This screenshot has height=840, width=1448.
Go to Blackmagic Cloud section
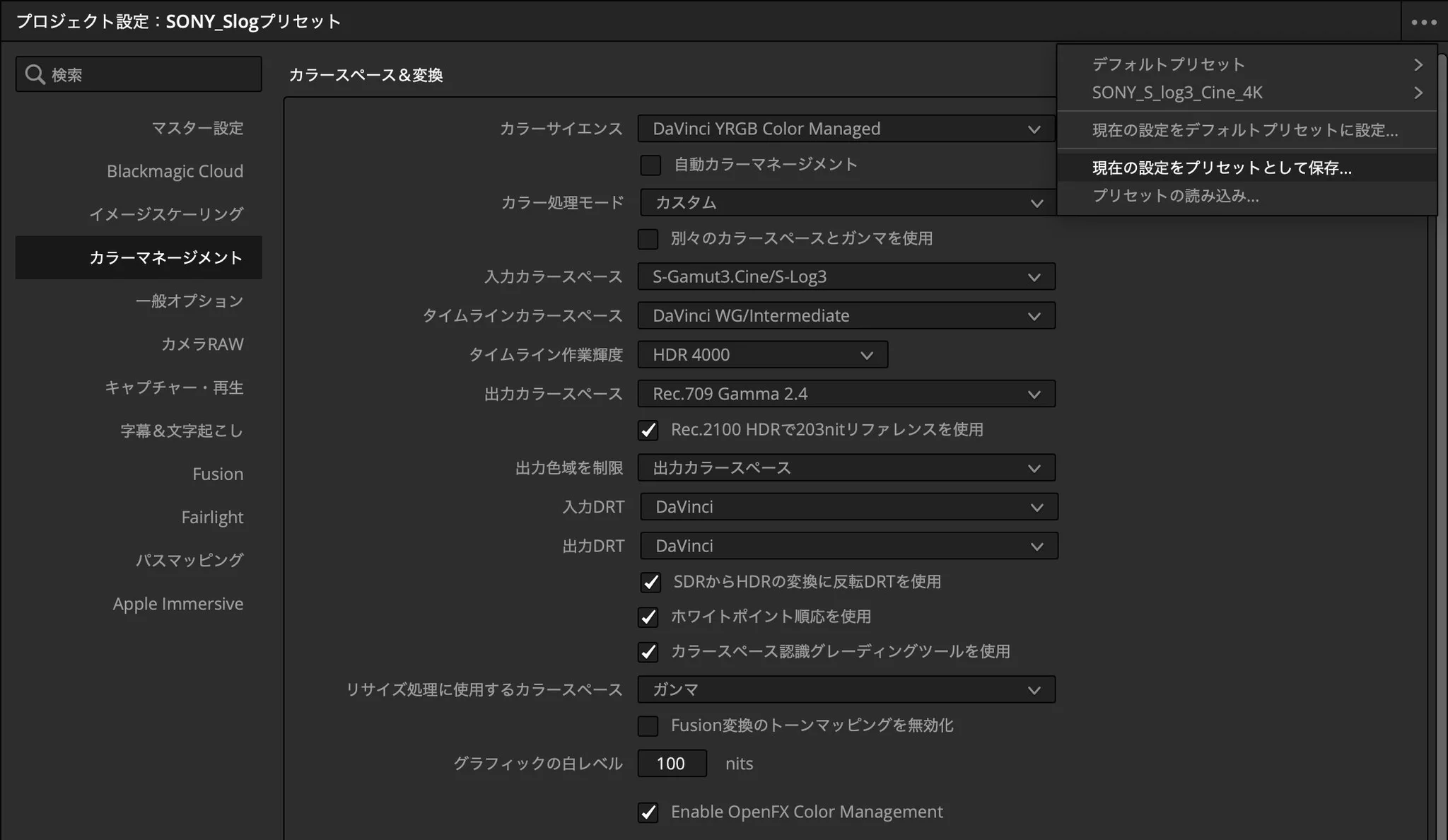coord(139,171)
